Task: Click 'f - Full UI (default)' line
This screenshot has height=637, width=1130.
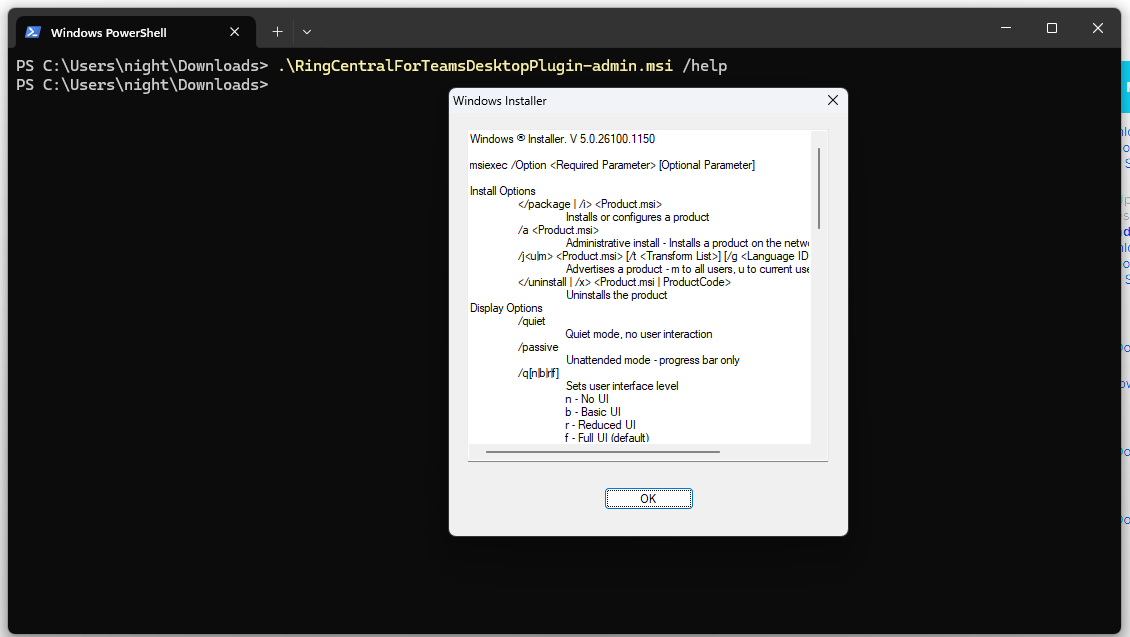Action: point(607,438)
